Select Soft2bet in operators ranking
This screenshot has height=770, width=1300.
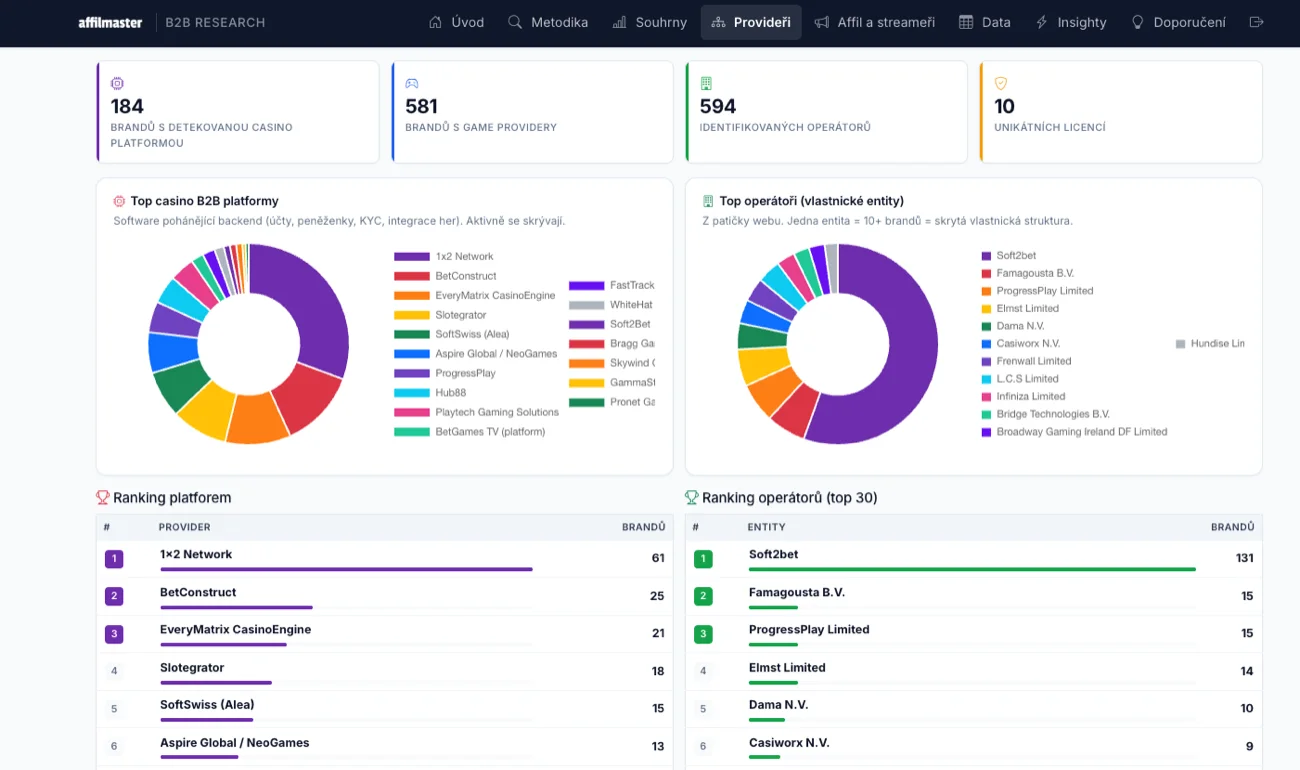(974, 559)
